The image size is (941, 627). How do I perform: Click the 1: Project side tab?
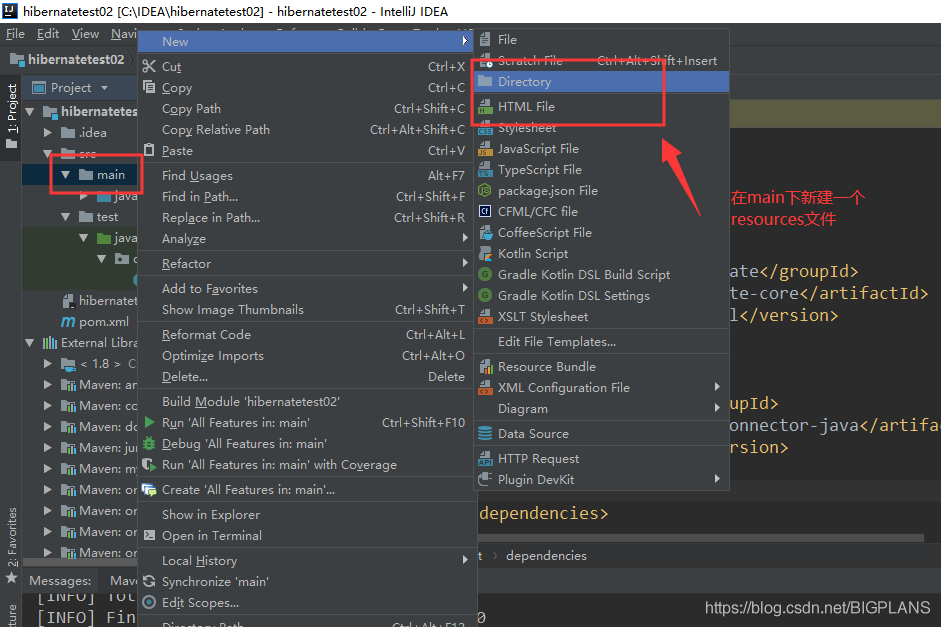pyautogui.click(x=11, y=116)
